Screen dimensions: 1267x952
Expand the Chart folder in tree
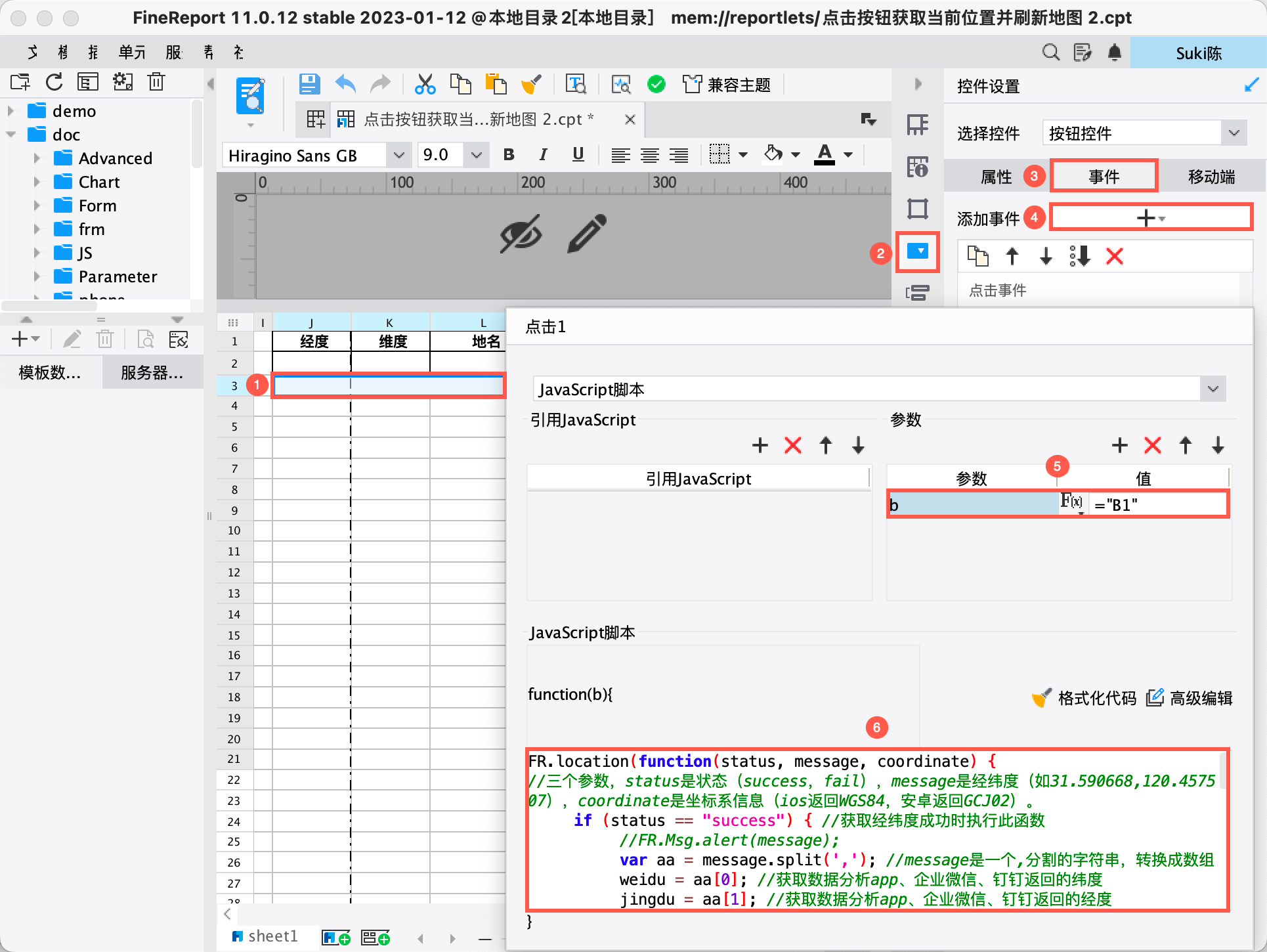coord(37,182)
